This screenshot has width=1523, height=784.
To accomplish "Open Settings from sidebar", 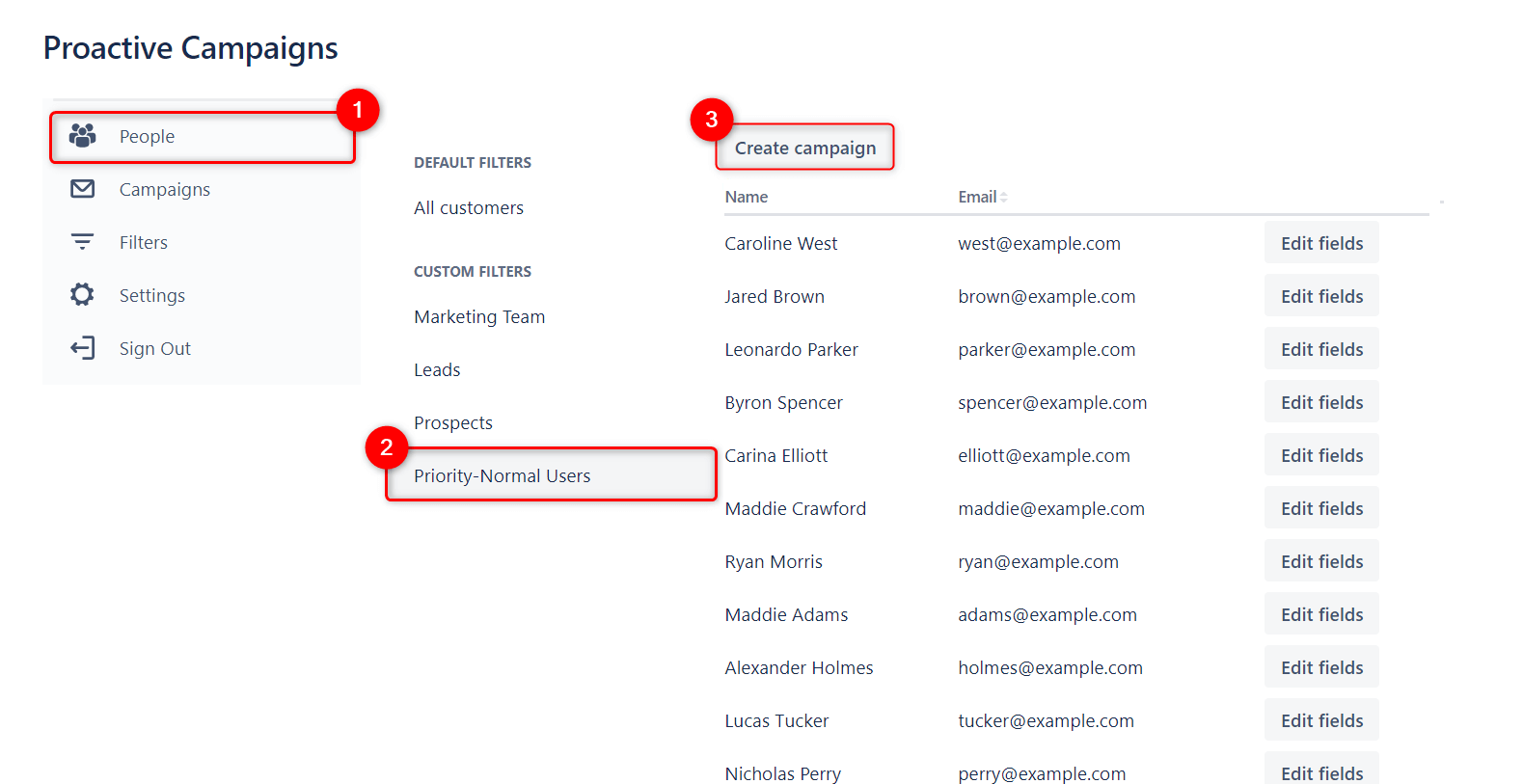I will pyautogui.click(x=203, y=296).
